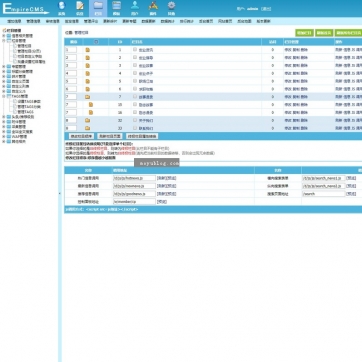Open the second item in the light-blue submenu bar
This screenshot has height=362, width=362.
click(33, 21)
